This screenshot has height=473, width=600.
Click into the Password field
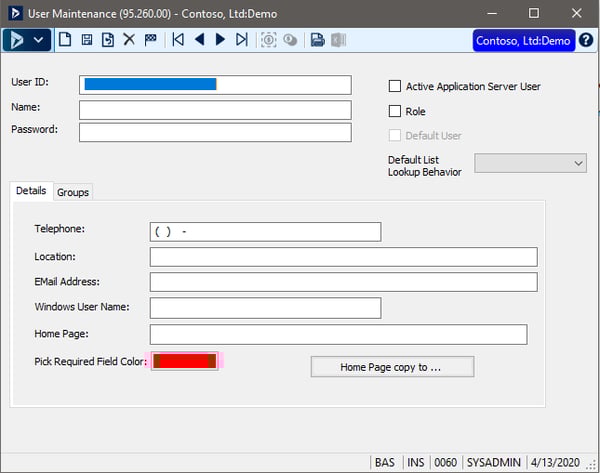tap(215, 132)
